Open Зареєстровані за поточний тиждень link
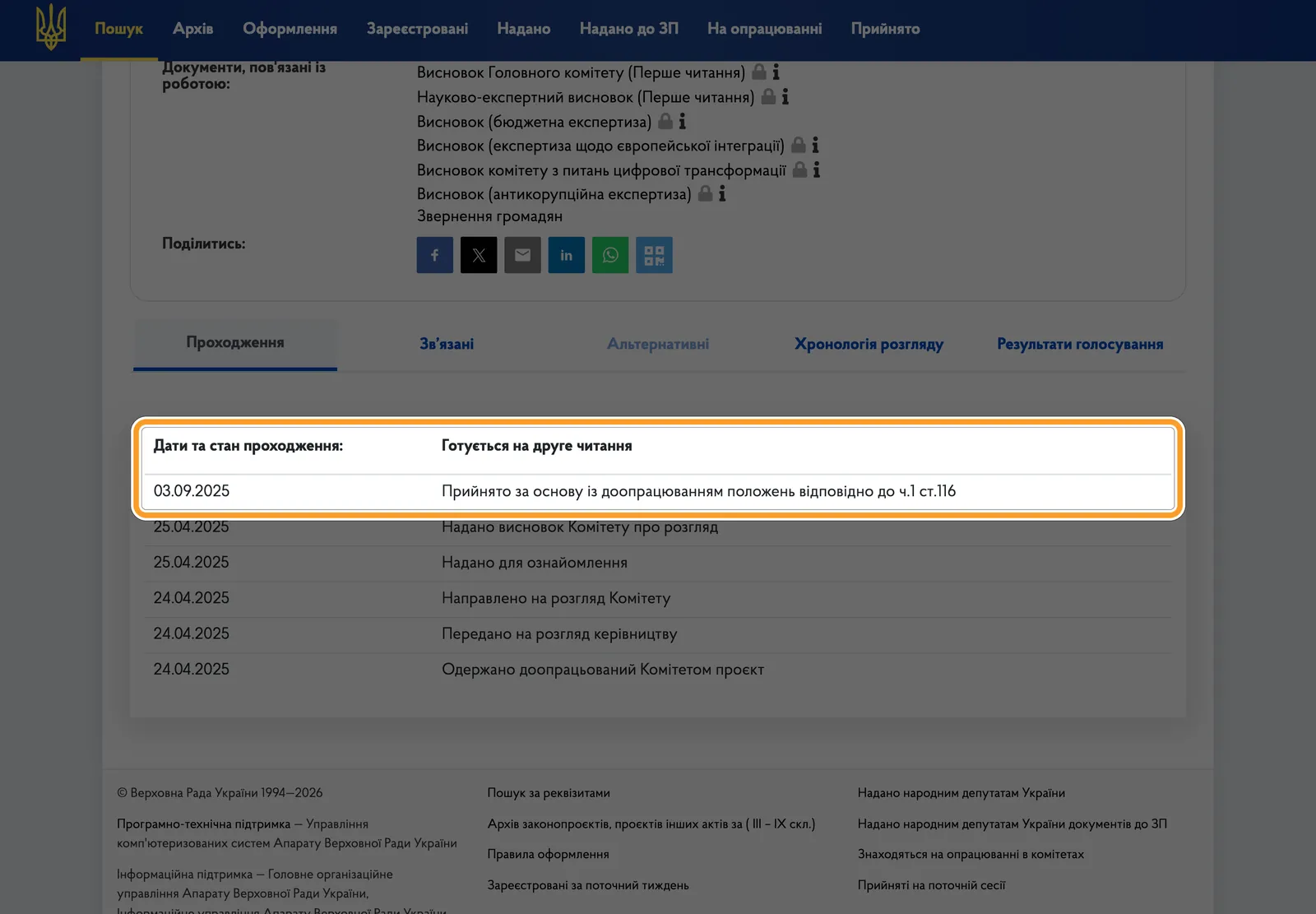 tap(588, 885)
